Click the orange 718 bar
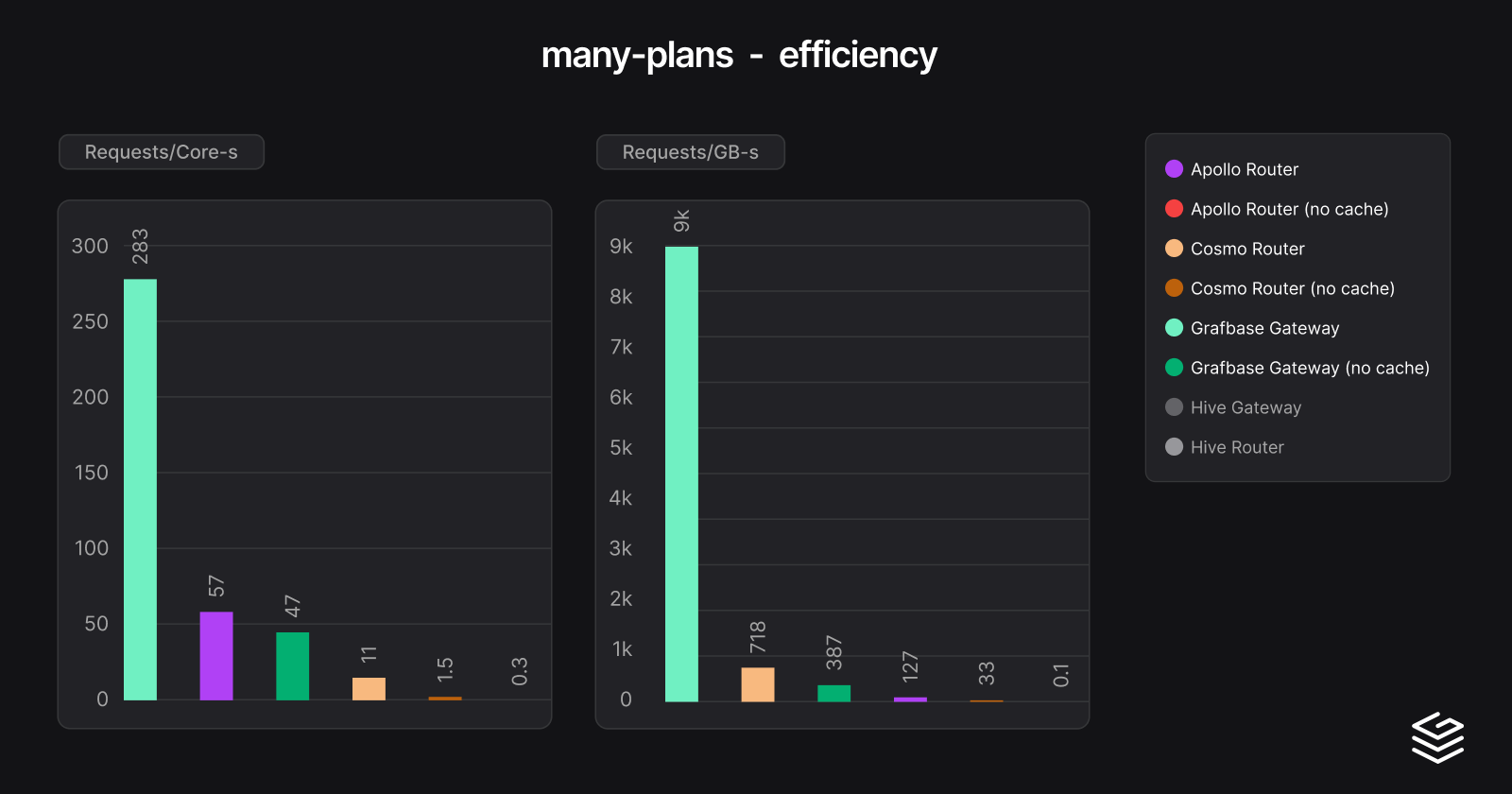 coord(758,684)
